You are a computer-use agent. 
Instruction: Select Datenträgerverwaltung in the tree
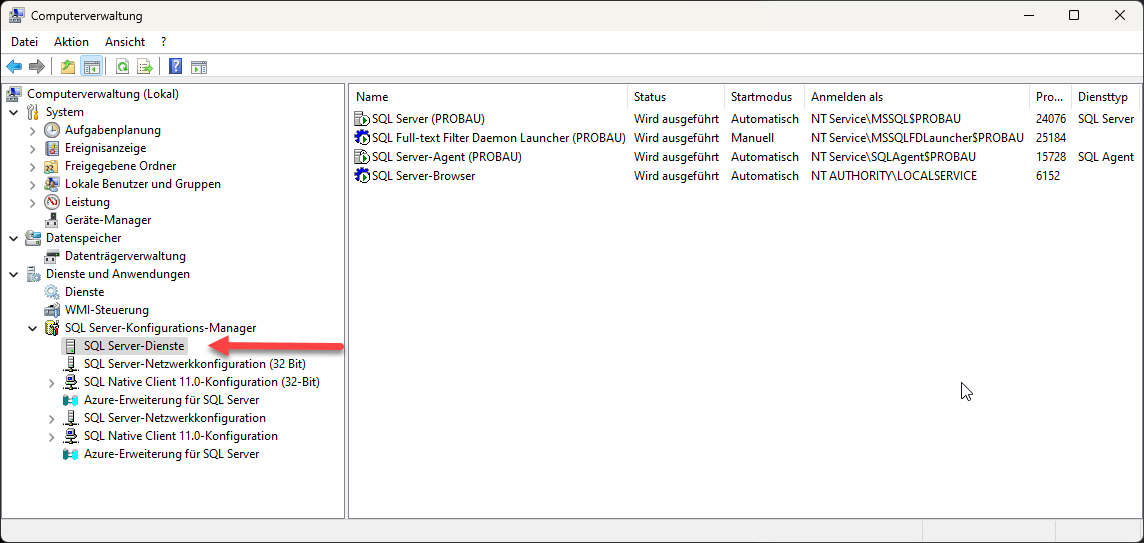click(125, 256)
